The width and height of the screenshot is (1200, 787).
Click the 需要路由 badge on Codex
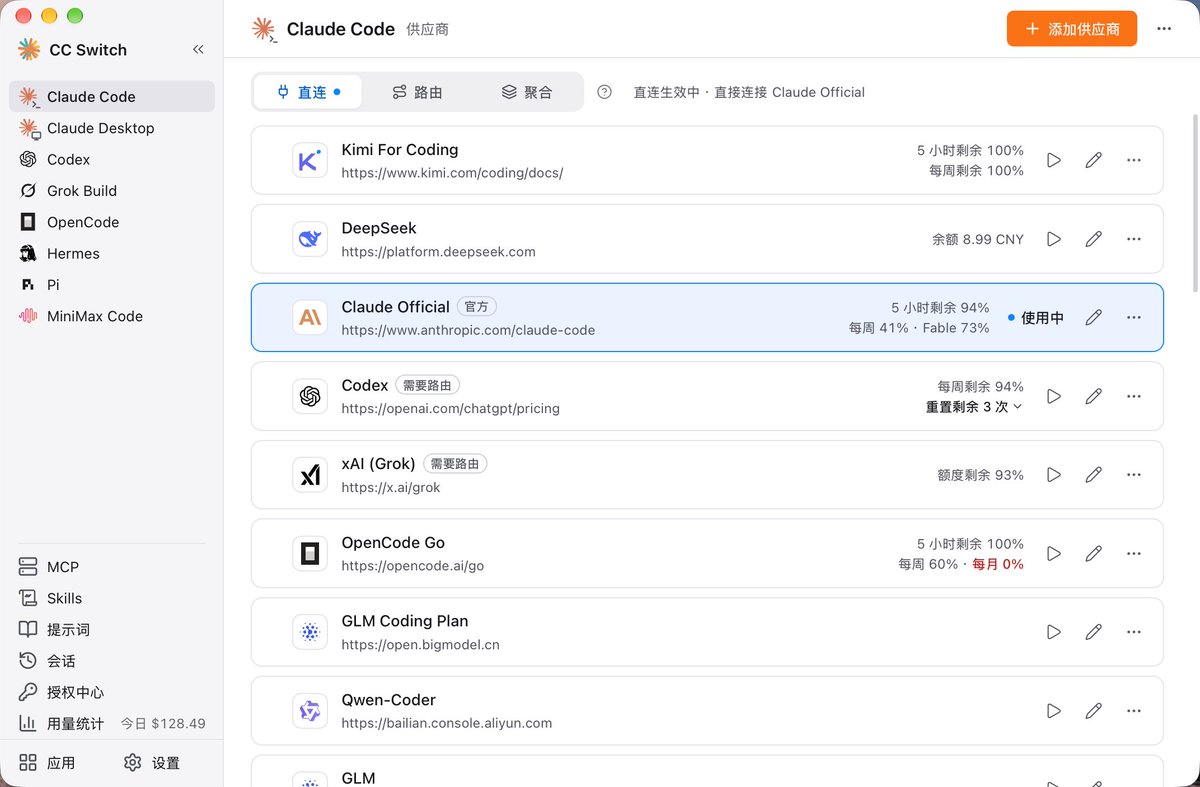click(427, 385)
